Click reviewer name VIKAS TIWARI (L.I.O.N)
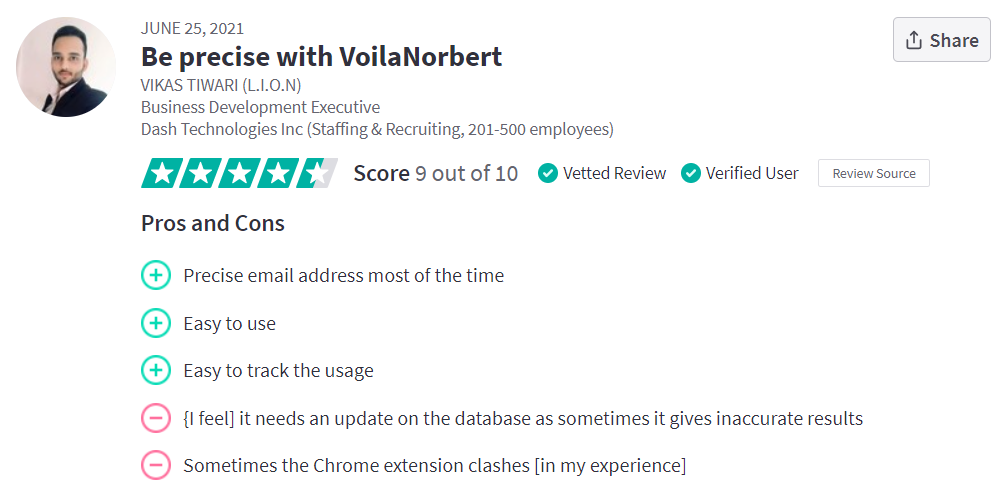 [x=221, y=85]
